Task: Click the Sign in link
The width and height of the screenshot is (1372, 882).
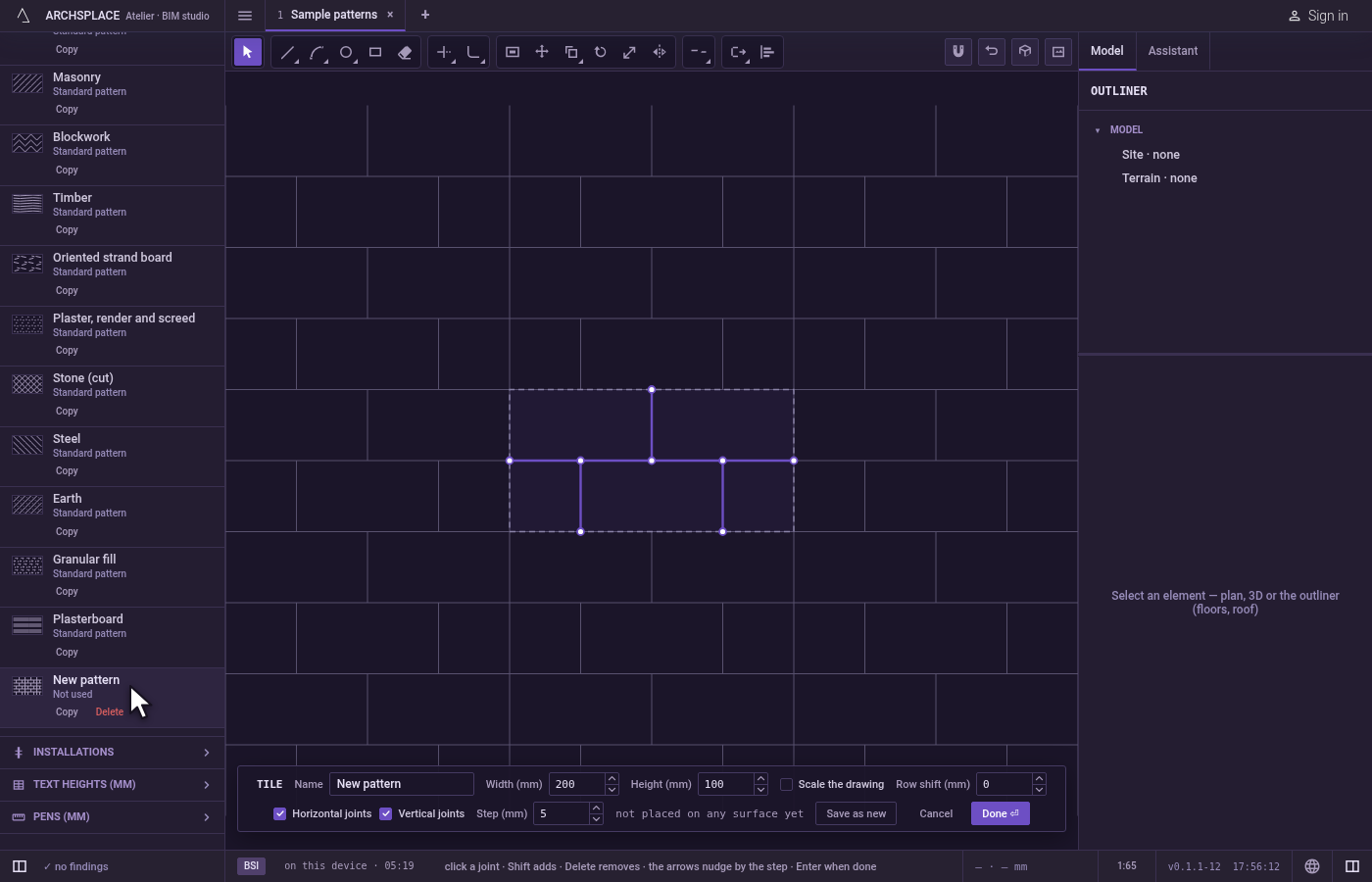Action: (x=1318, y=16)
